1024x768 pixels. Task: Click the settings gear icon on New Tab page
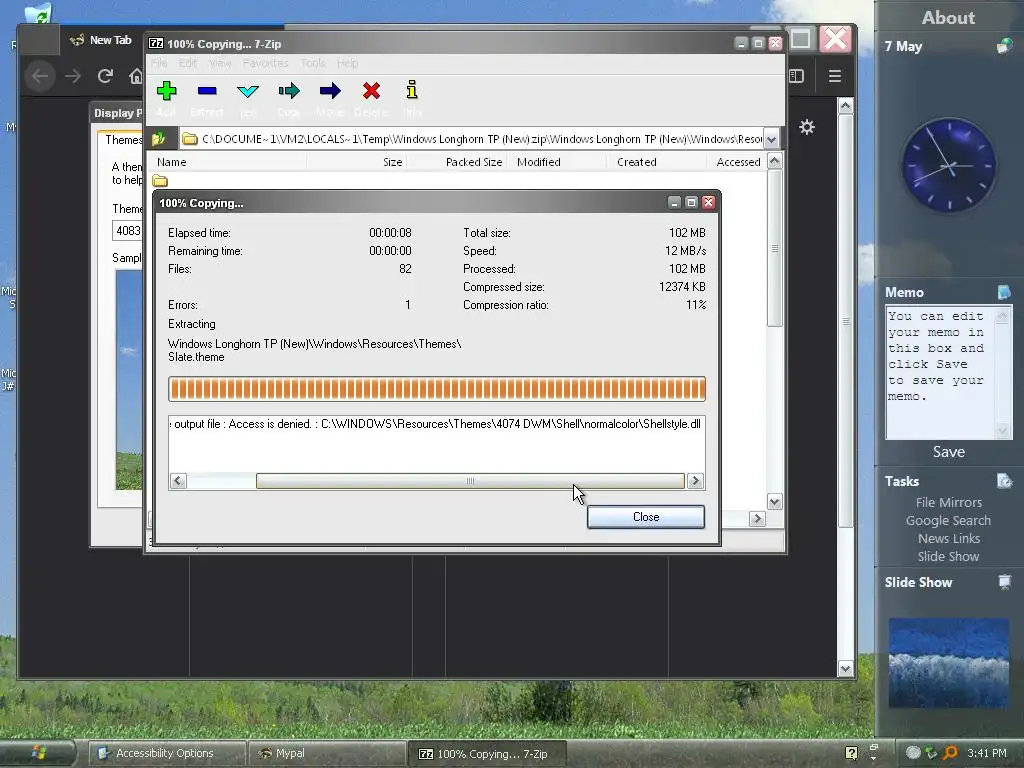point(807,127)
